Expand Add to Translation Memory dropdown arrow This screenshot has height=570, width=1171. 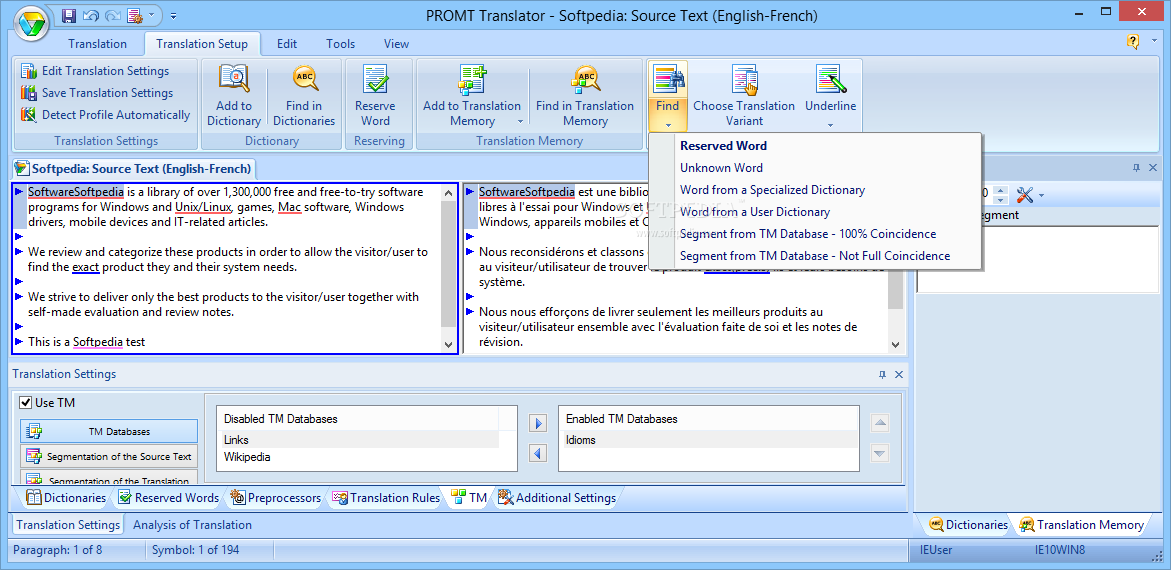click(520, 122)
